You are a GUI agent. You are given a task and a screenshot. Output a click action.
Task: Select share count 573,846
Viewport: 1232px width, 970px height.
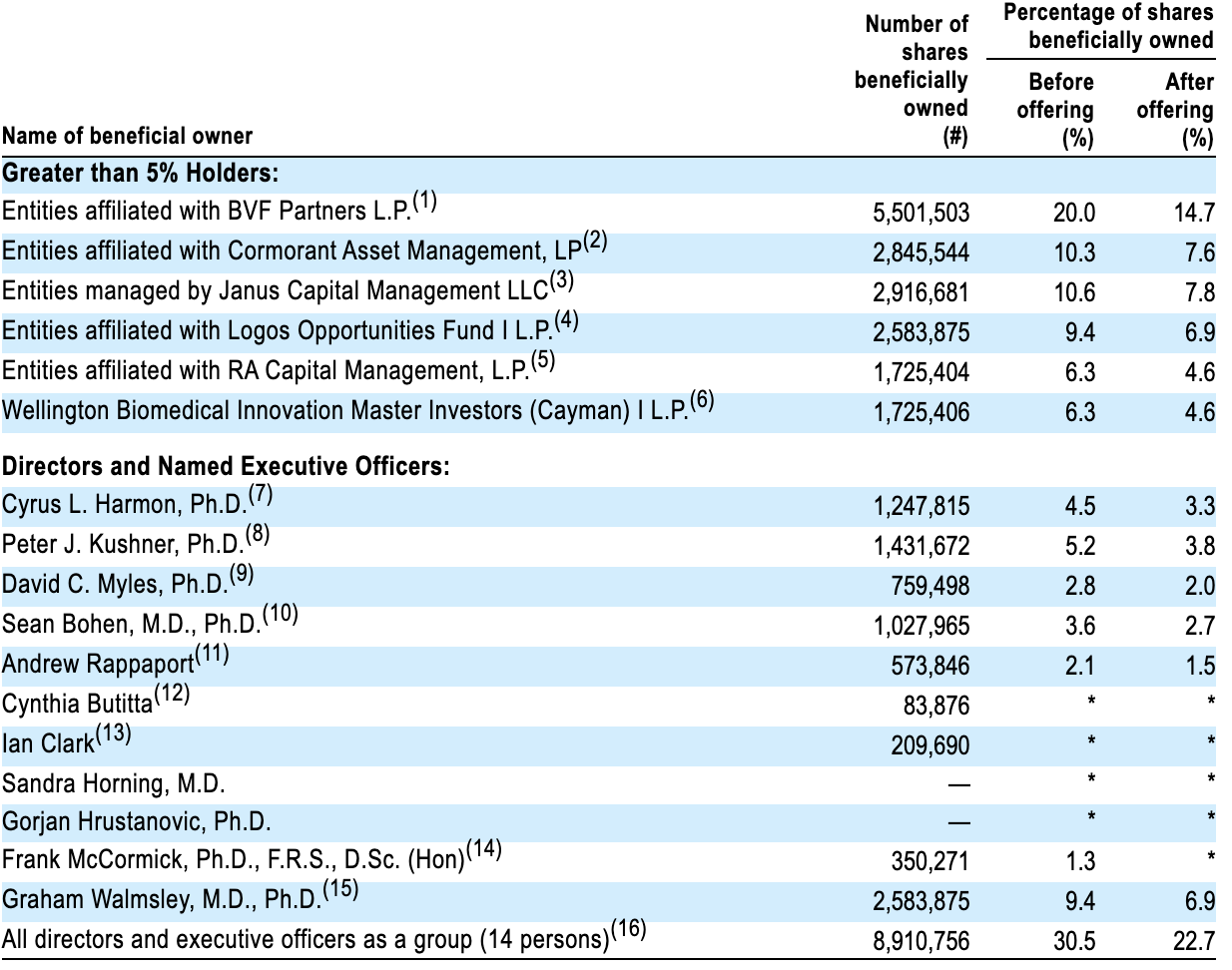(x=929, y=666)
